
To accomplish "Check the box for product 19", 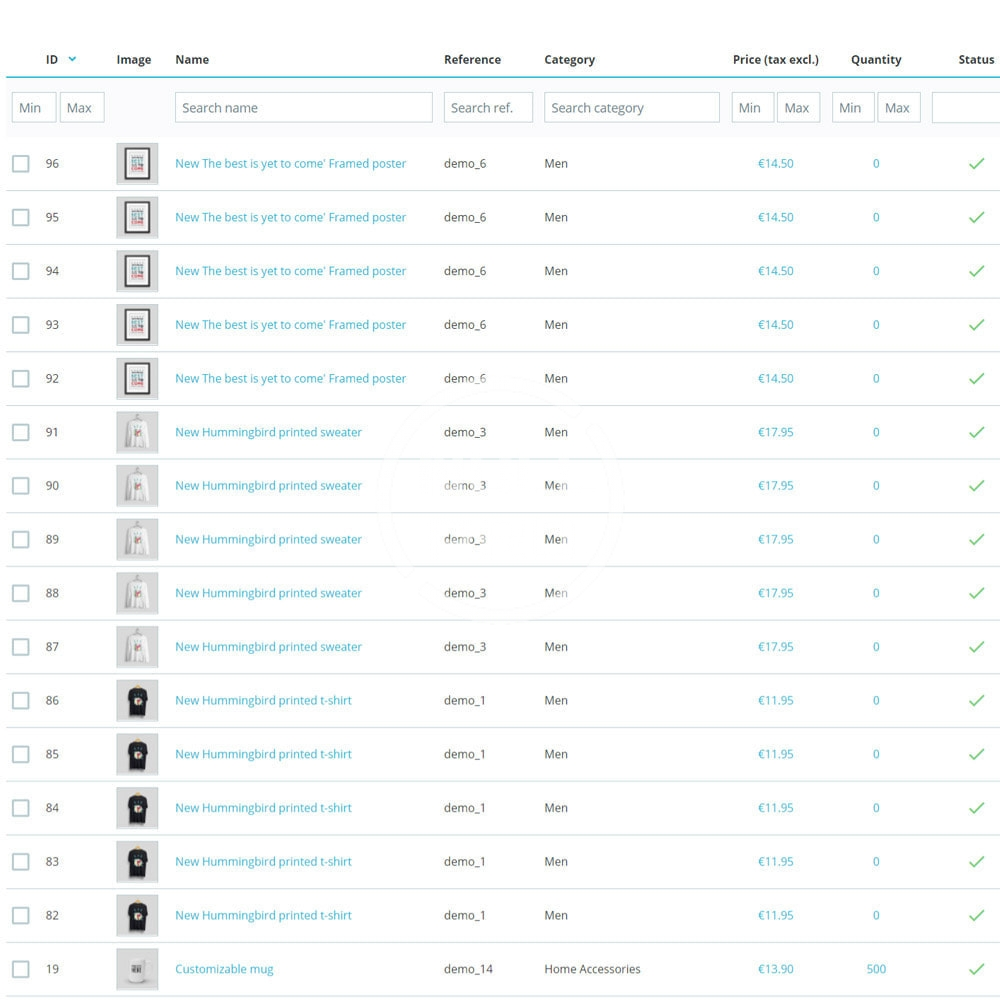I will (x=21, y=969).
